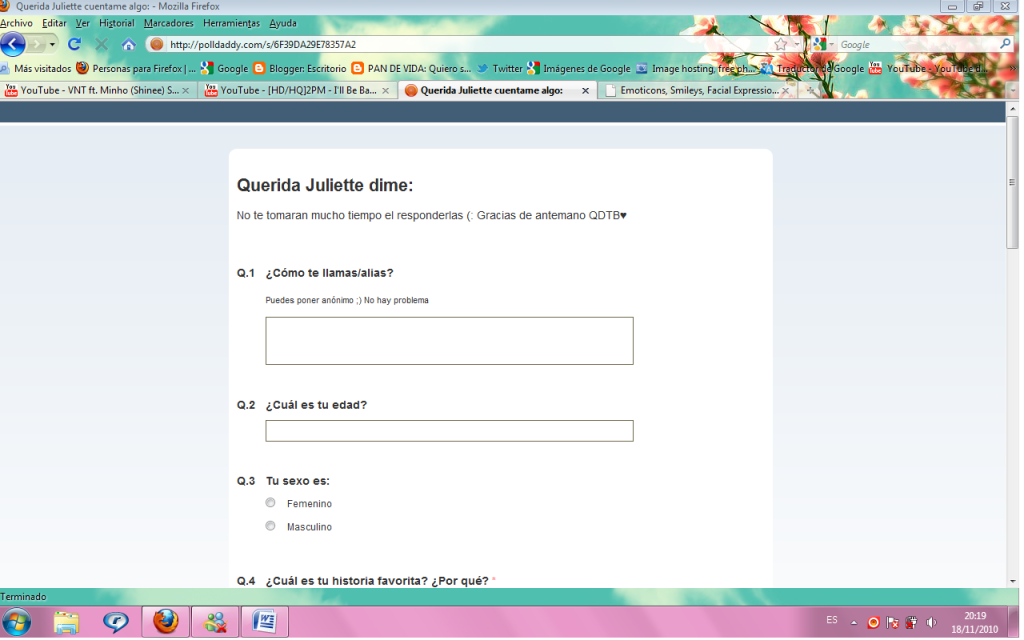Viewport: 1024px width, 640px height.
Task: Switch to YouTube VNT ft. Minho tab
Action: point(91,90)
